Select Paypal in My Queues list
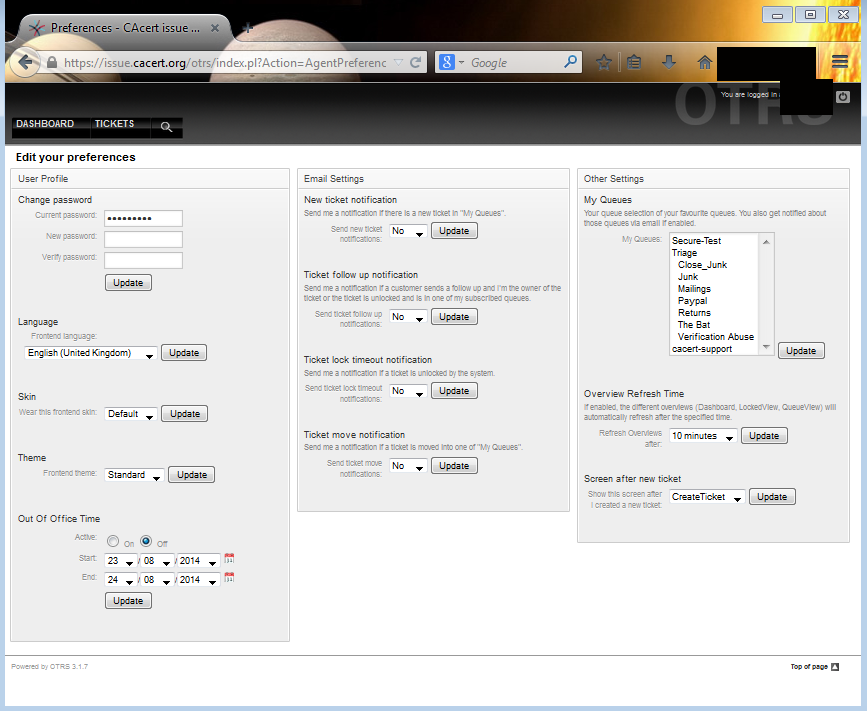 692,300
